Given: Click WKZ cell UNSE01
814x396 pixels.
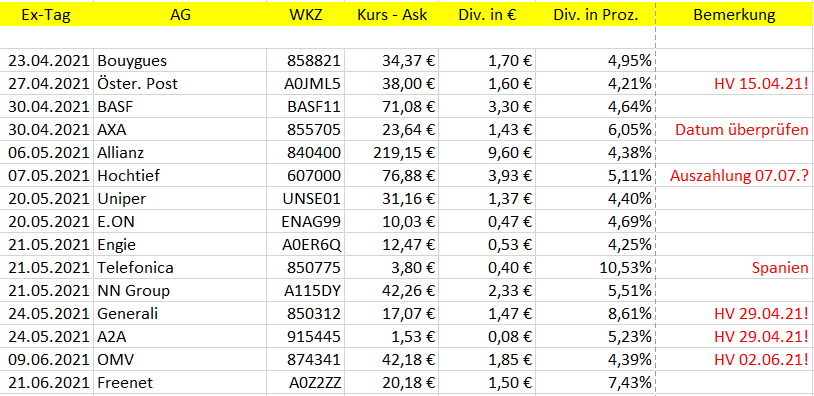Looking at the screenshot, I should click(x=306, y=198).
